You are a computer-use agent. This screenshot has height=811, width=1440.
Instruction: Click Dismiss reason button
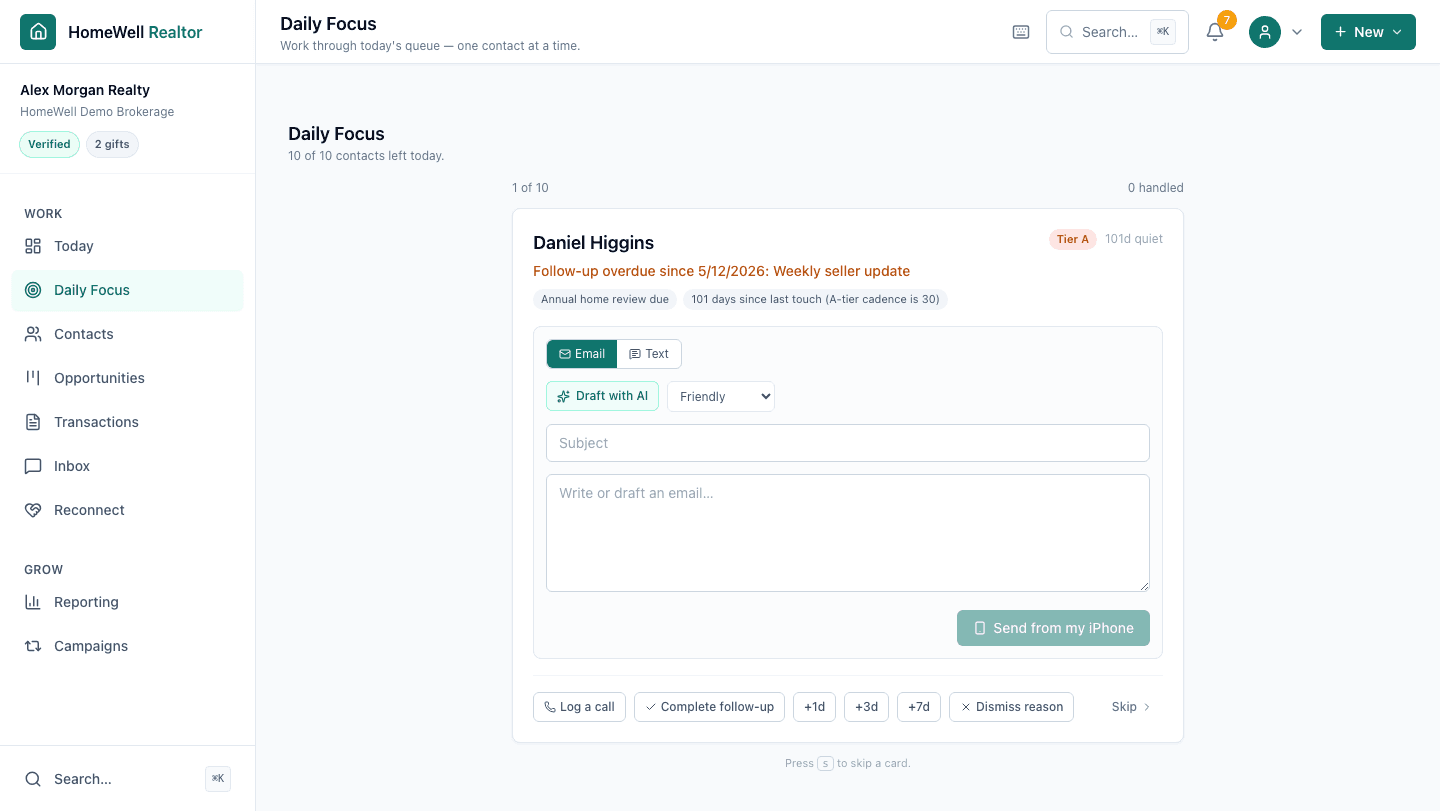pyautogui.click(x=1012, y=707)
